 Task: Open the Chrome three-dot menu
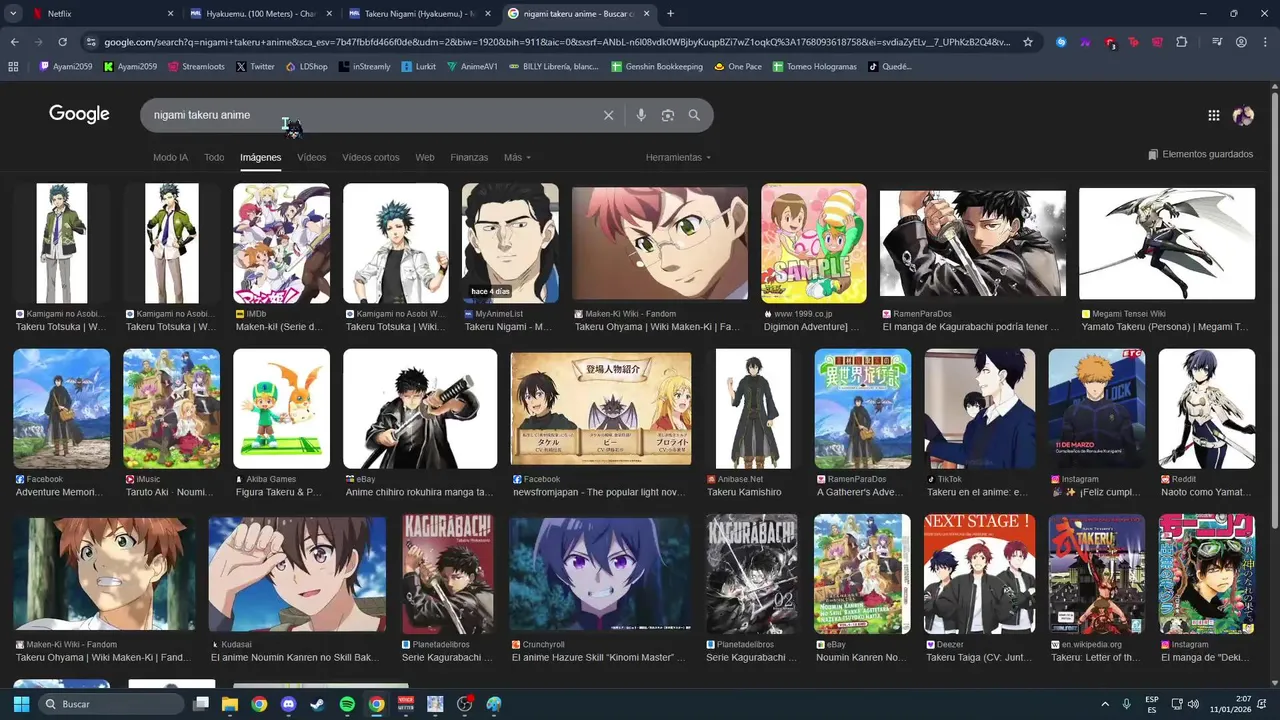[x=1265, y=42]
